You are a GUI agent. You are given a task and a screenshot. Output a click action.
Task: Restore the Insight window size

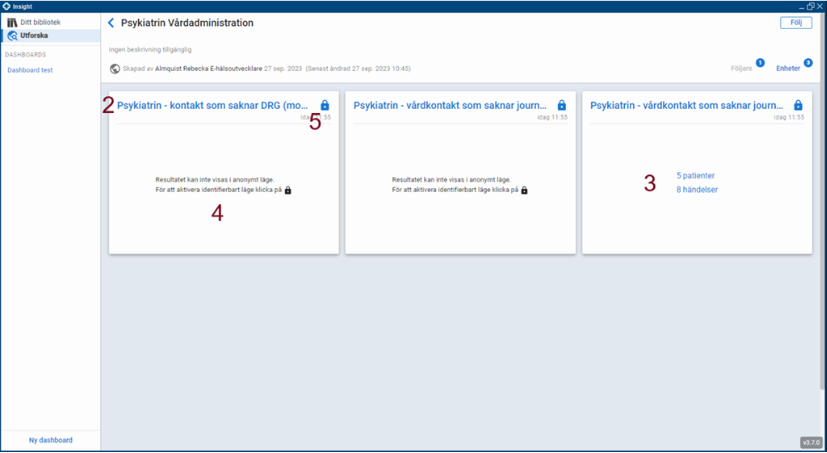811,6
